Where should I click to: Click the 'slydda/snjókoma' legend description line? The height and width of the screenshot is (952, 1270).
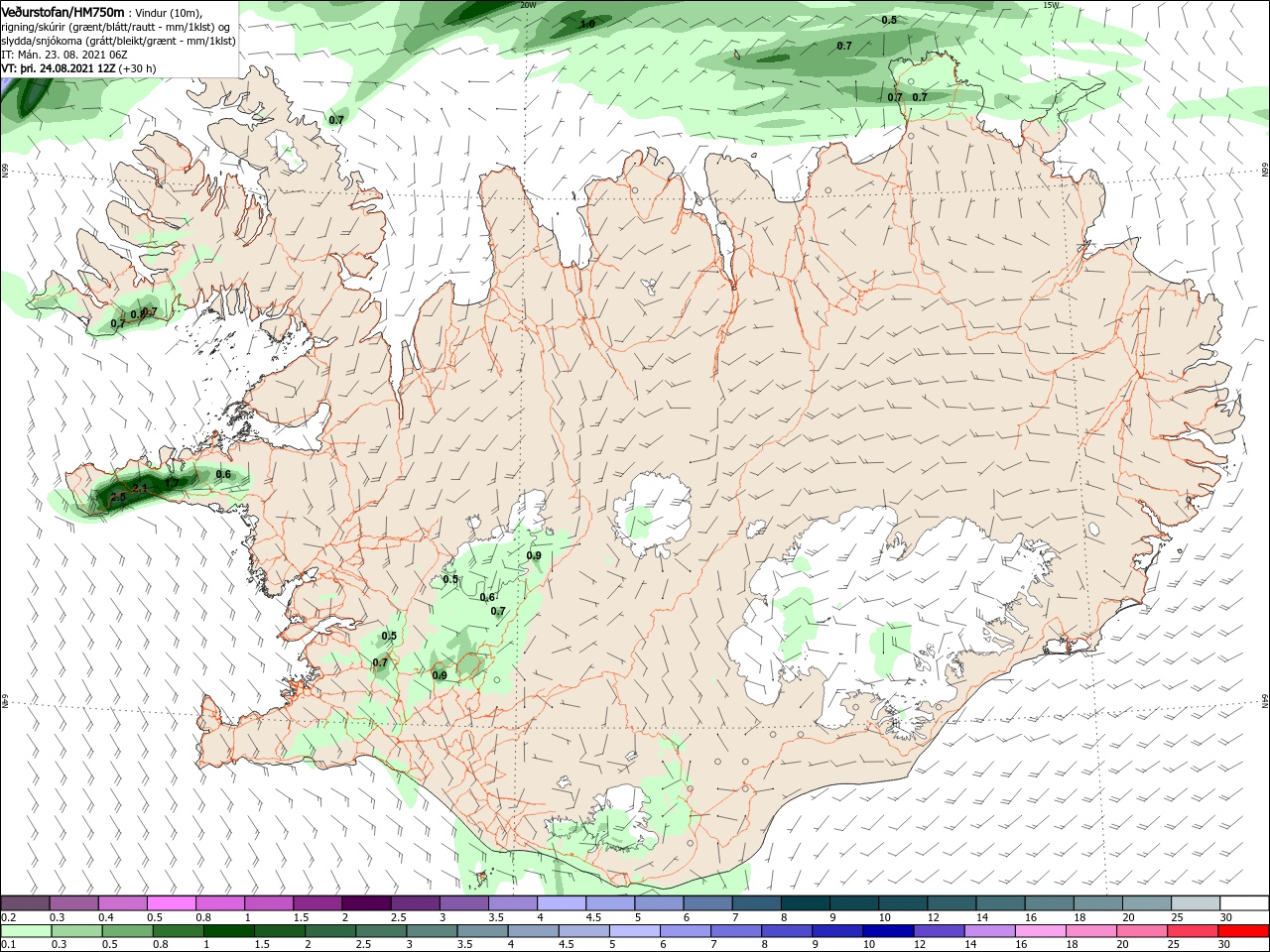coord(118,41)
